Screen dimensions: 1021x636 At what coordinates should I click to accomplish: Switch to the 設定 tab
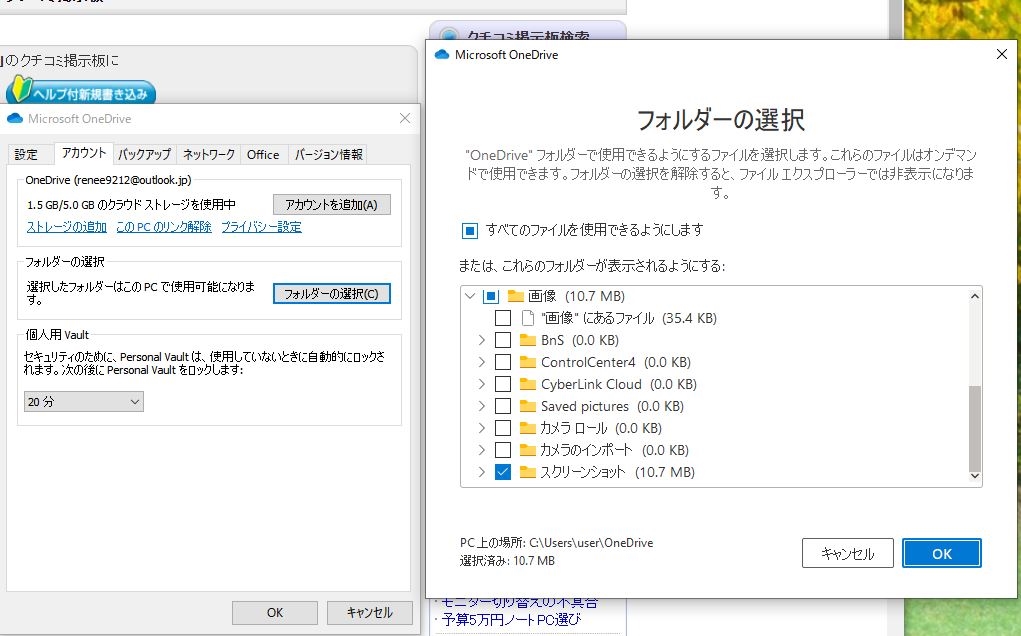[26, 154]
